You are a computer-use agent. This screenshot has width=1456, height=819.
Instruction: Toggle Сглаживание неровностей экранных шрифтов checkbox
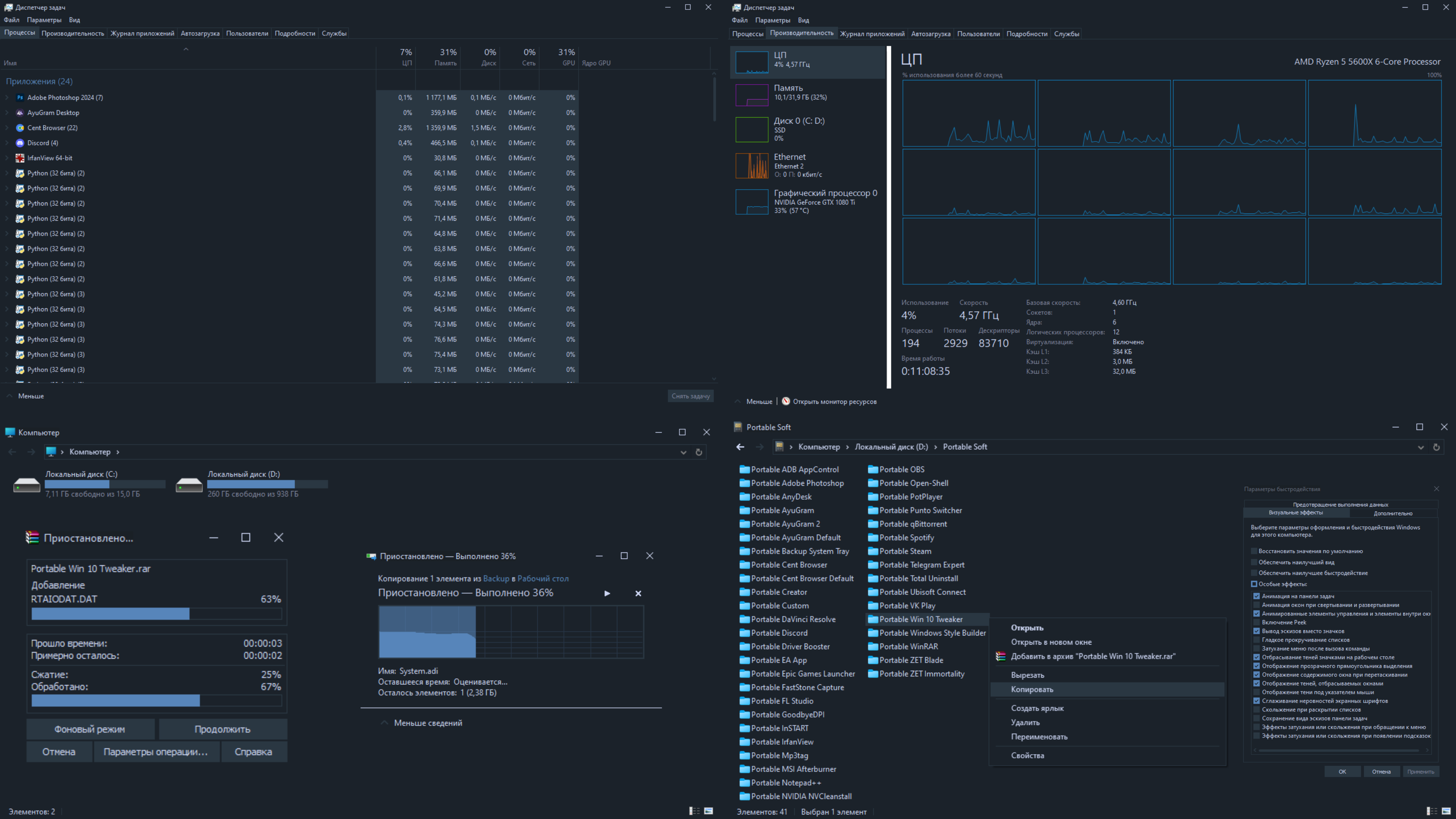pos(1256,701)
